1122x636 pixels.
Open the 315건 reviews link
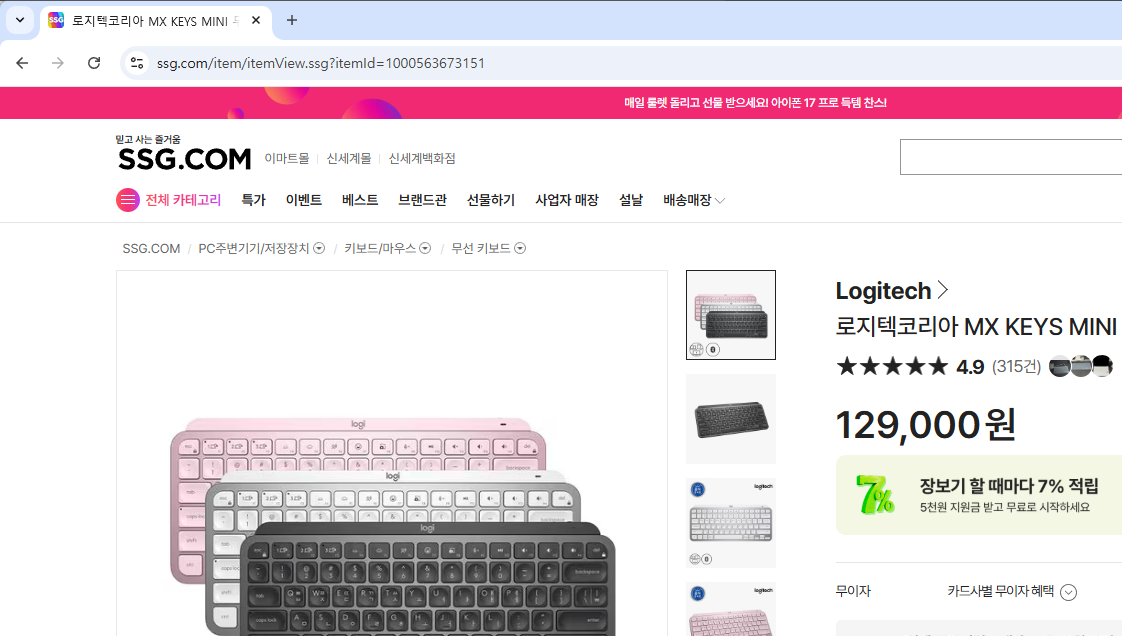click(x=1016, y=367)
